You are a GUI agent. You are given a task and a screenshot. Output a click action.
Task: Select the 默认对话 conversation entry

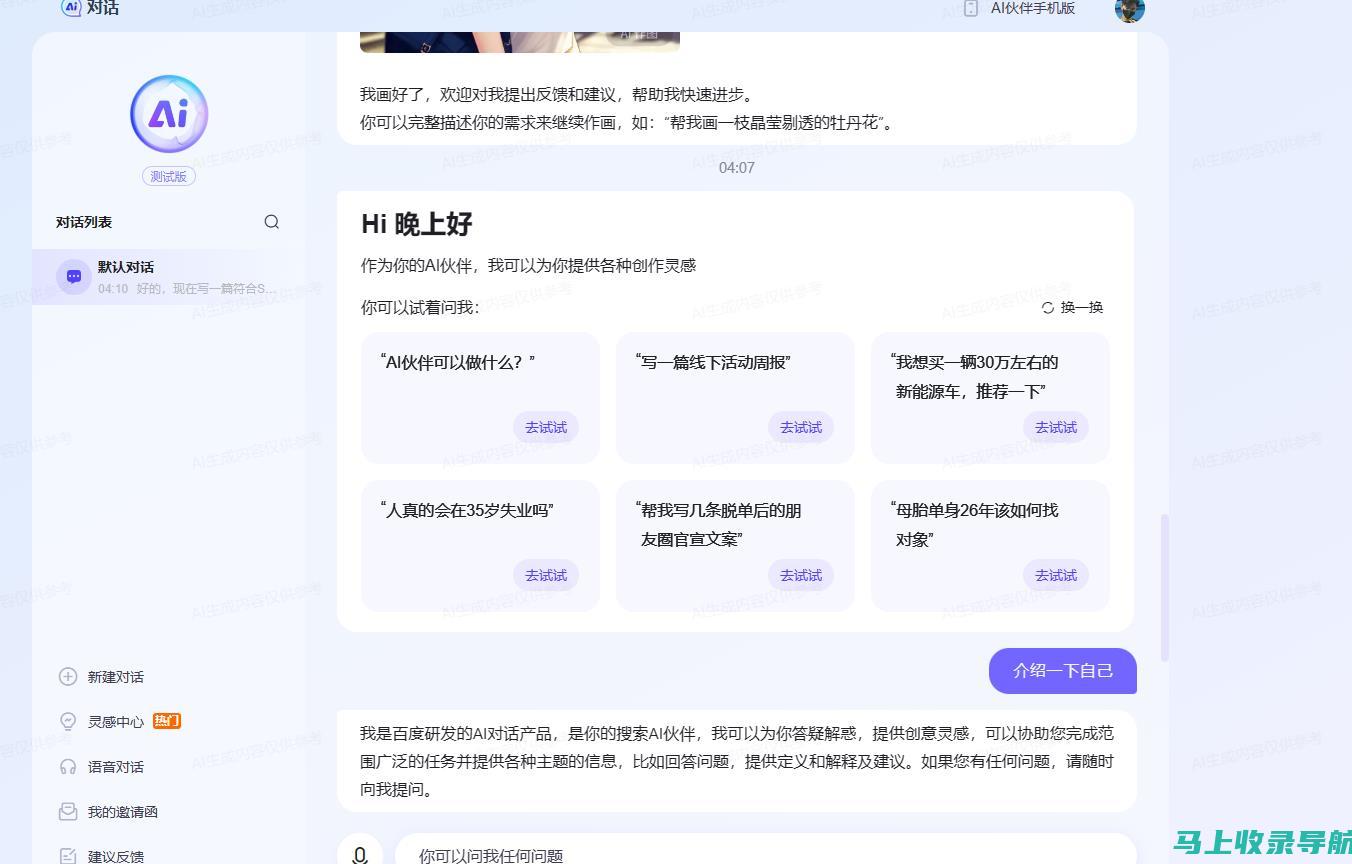(169, 277)
